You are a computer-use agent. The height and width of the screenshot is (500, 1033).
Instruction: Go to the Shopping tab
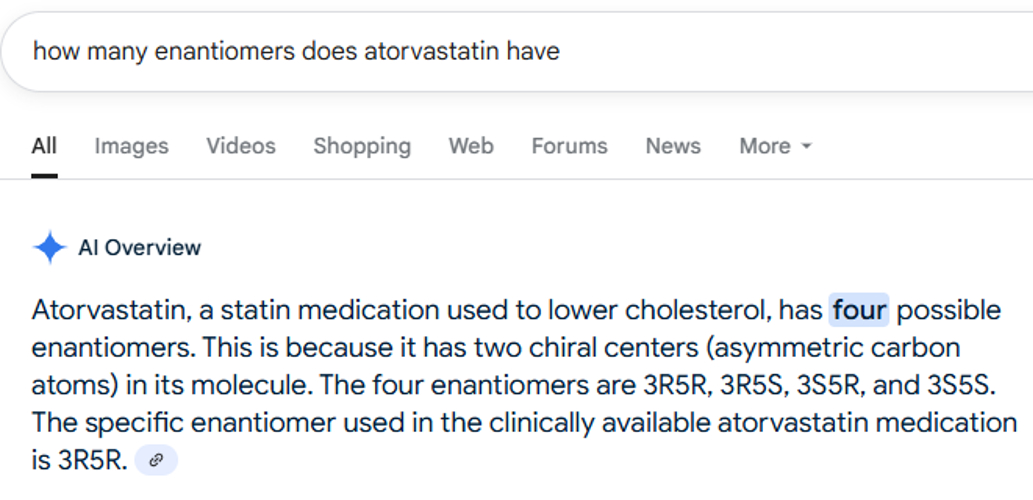pyautogui.click(x=362, y=146)
